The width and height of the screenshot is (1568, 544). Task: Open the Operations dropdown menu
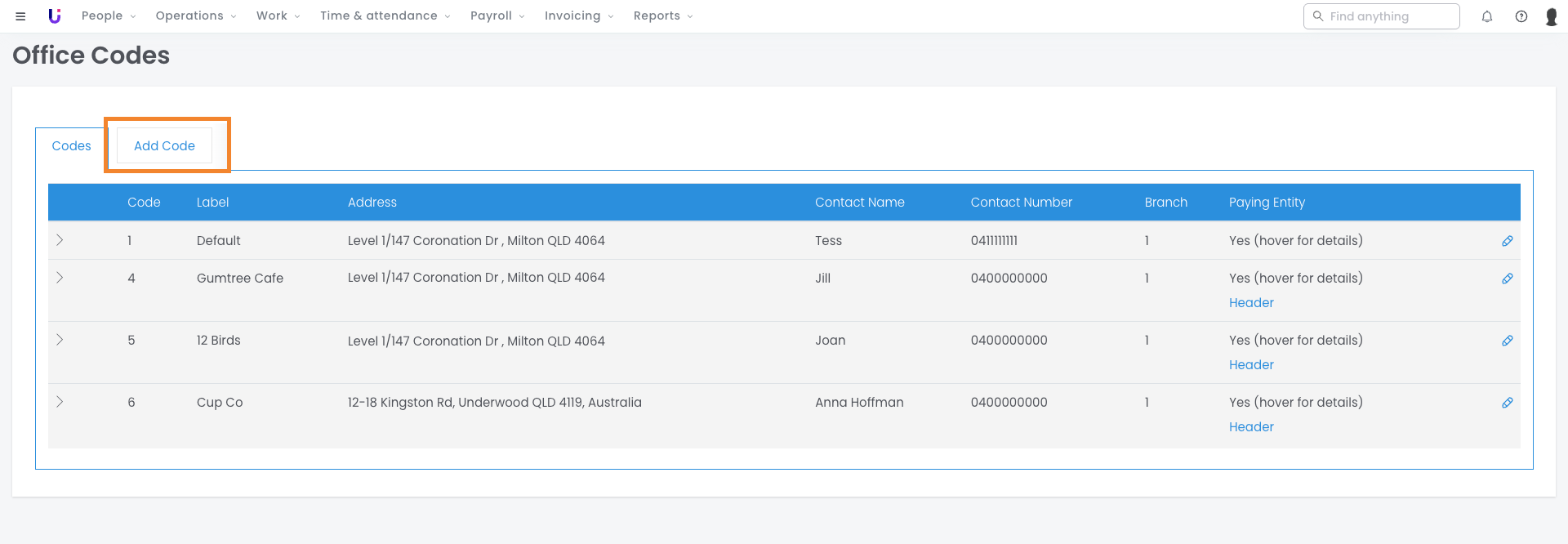[x=196, y=16]
